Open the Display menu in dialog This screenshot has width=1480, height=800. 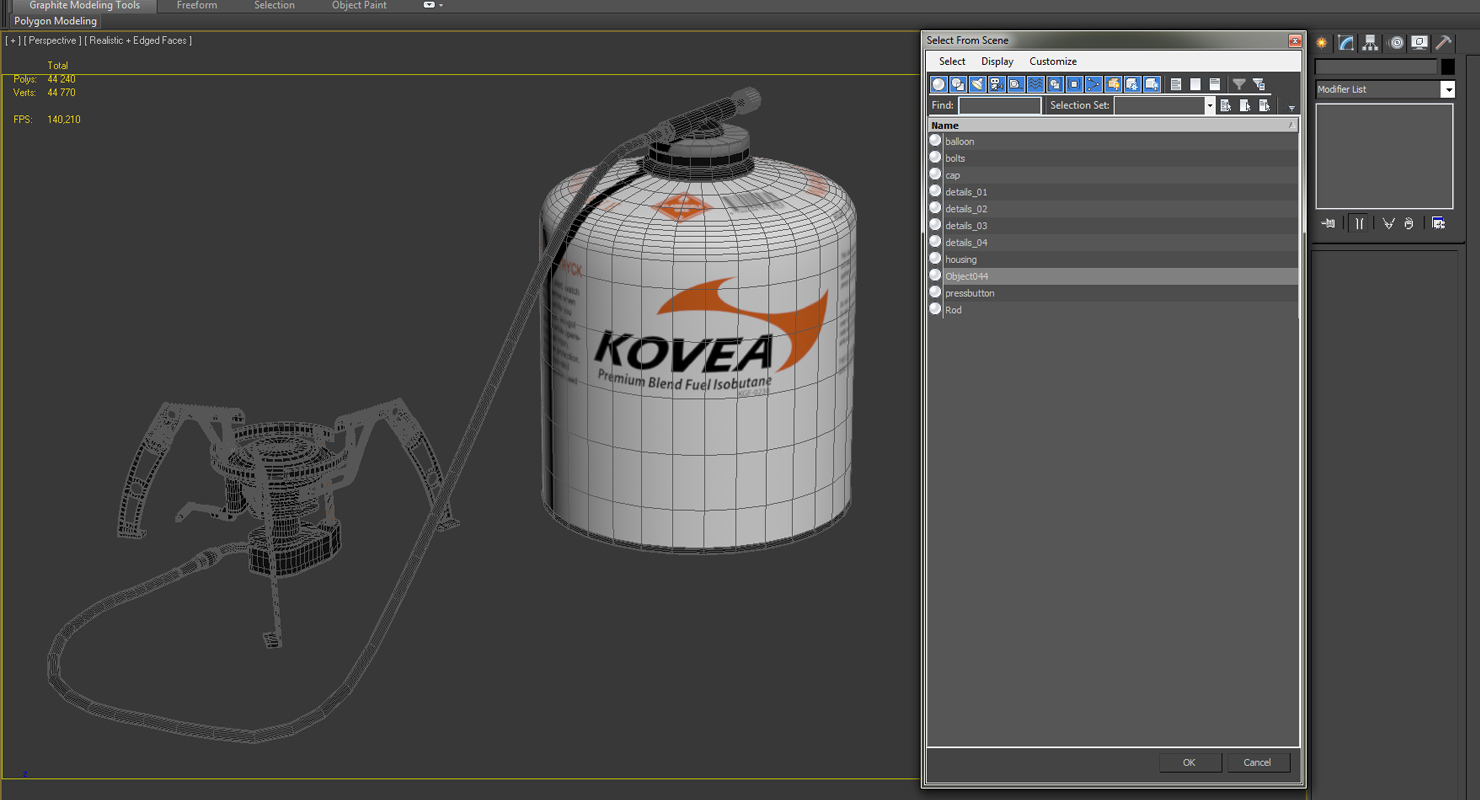pos(997,61)
